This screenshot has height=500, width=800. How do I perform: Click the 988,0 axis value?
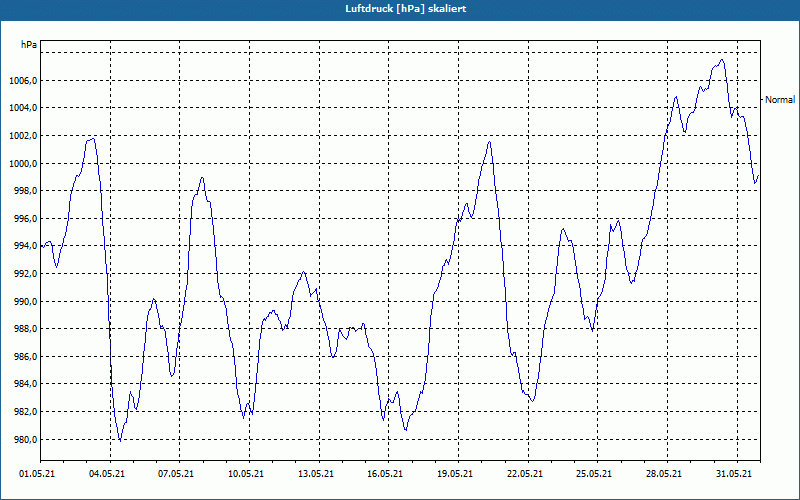tap(27, 329)
